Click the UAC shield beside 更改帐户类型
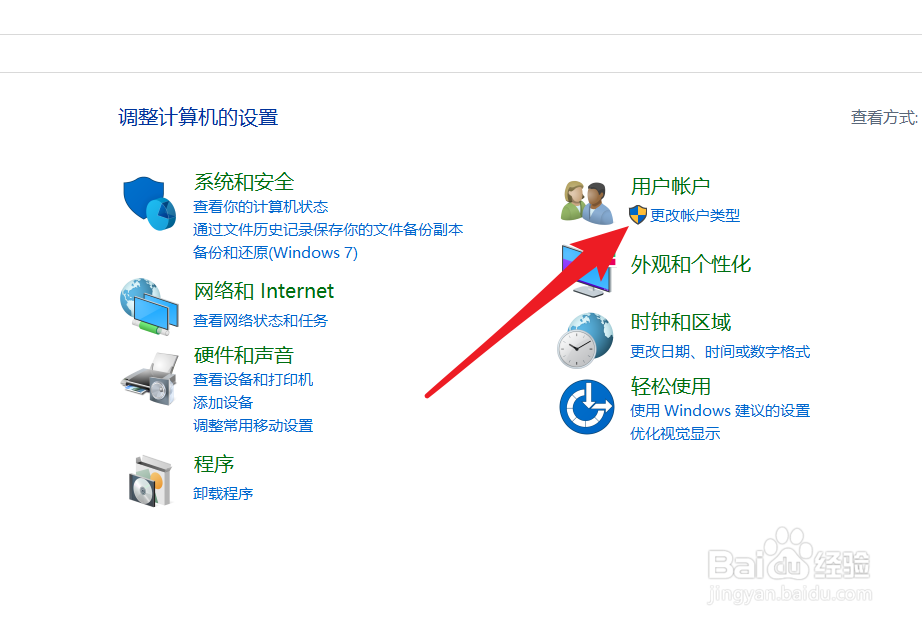922x625 pixels. [638, 215]
